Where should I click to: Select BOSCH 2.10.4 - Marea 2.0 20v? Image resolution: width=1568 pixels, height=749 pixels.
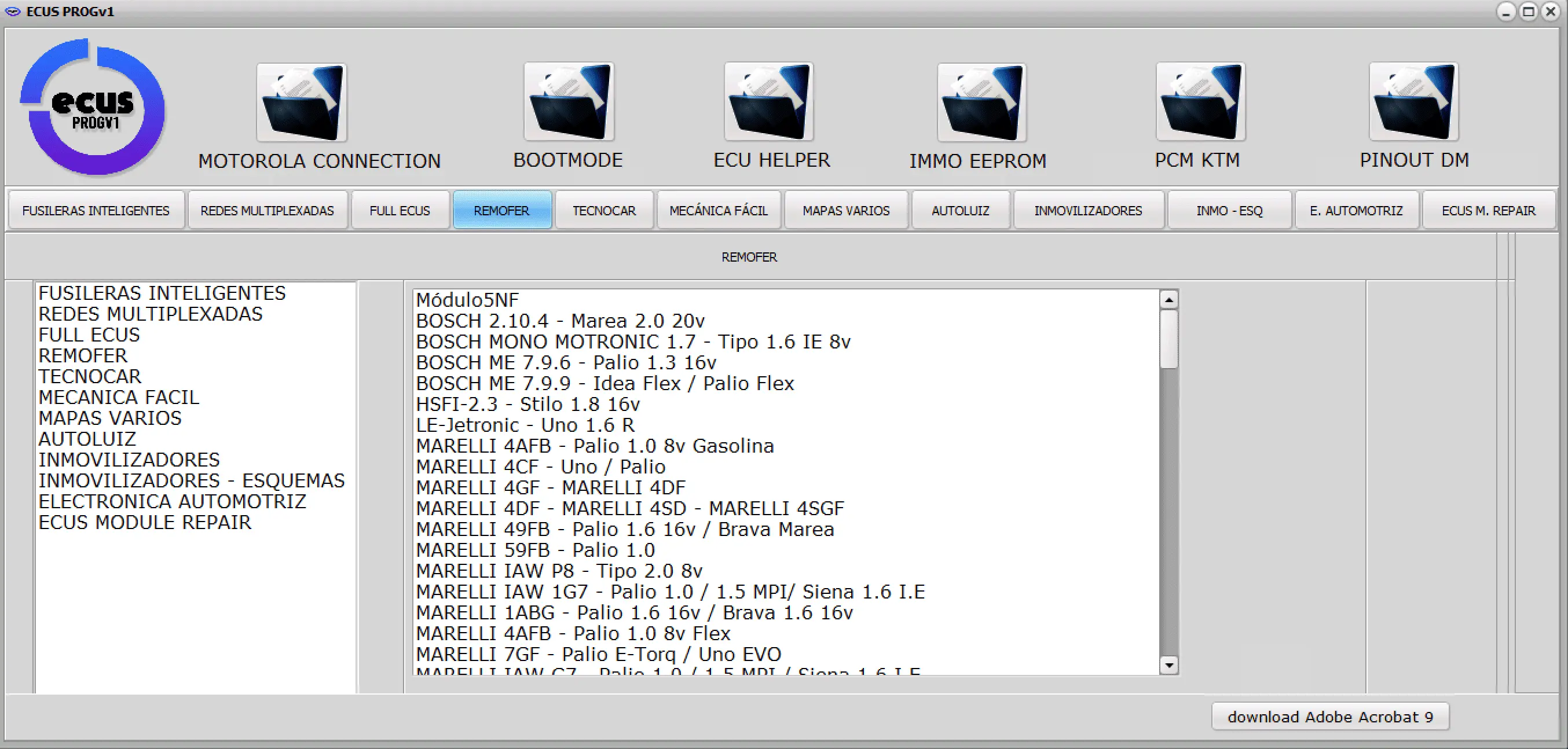tap(560, 321)
